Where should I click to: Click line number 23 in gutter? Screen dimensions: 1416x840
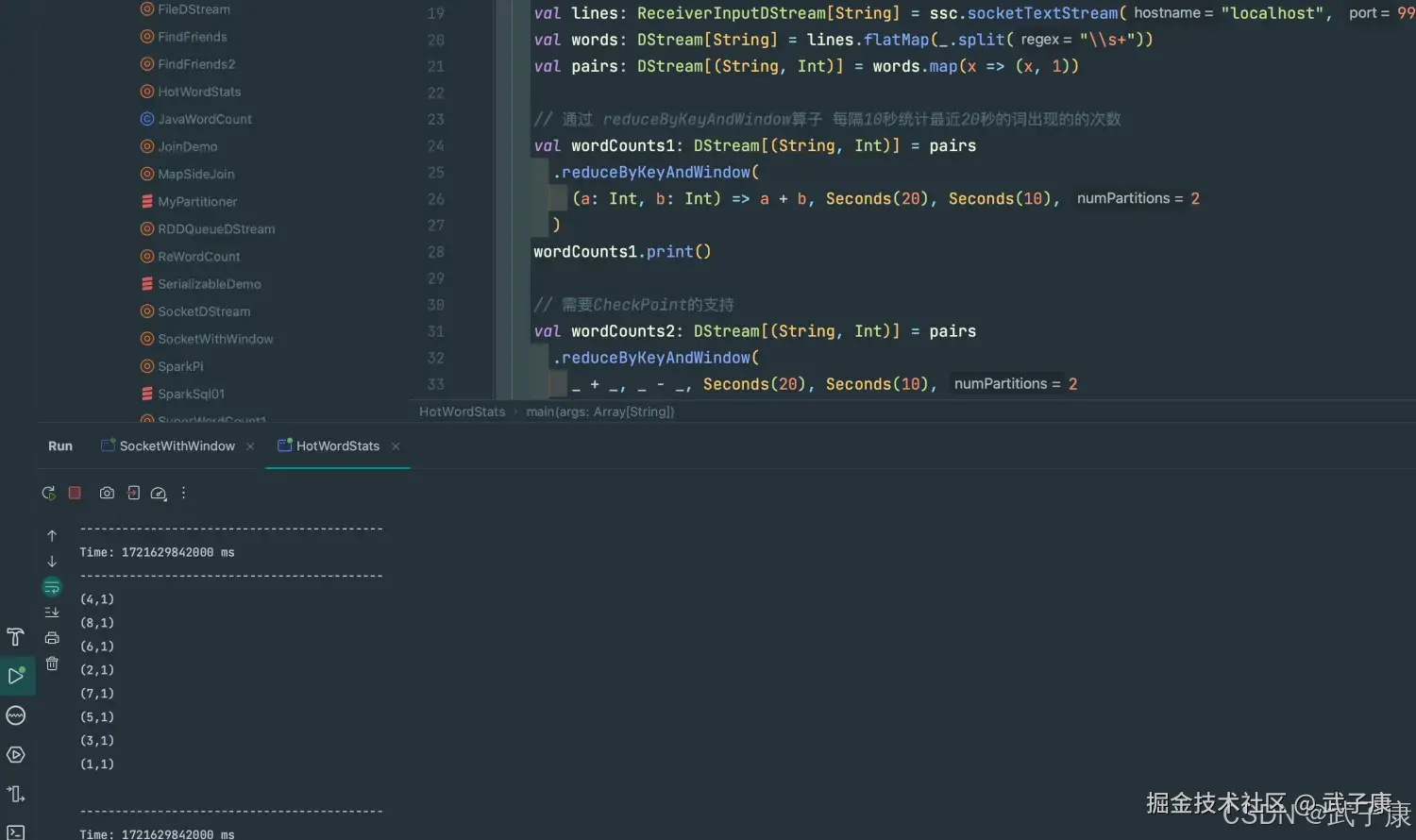pos(435,120)
